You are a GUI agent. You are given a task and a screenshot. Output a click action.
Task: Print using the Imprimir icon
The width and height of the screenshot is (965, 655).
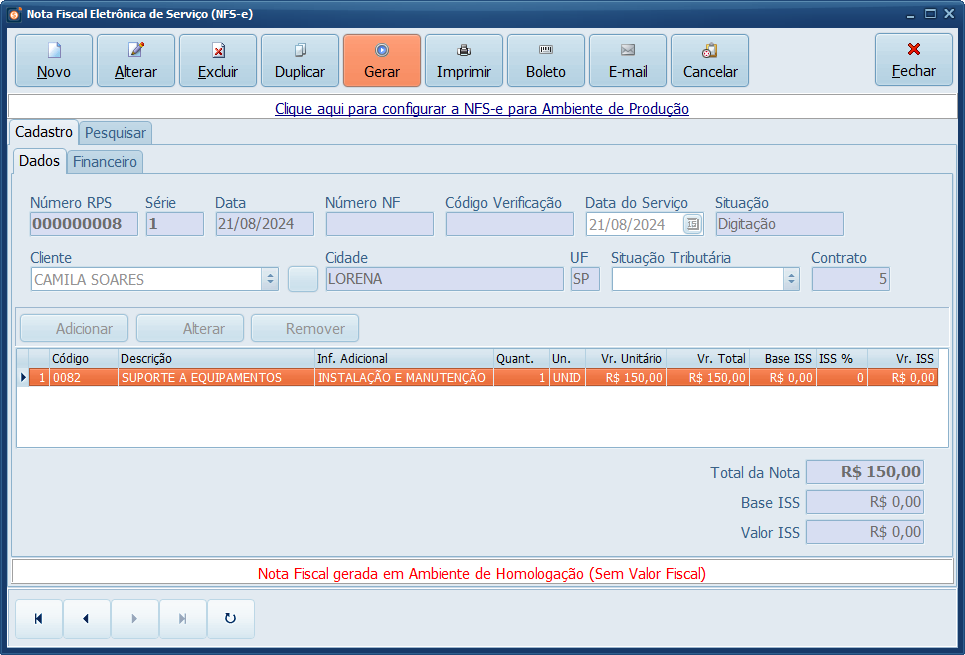[x=464, y=50]
